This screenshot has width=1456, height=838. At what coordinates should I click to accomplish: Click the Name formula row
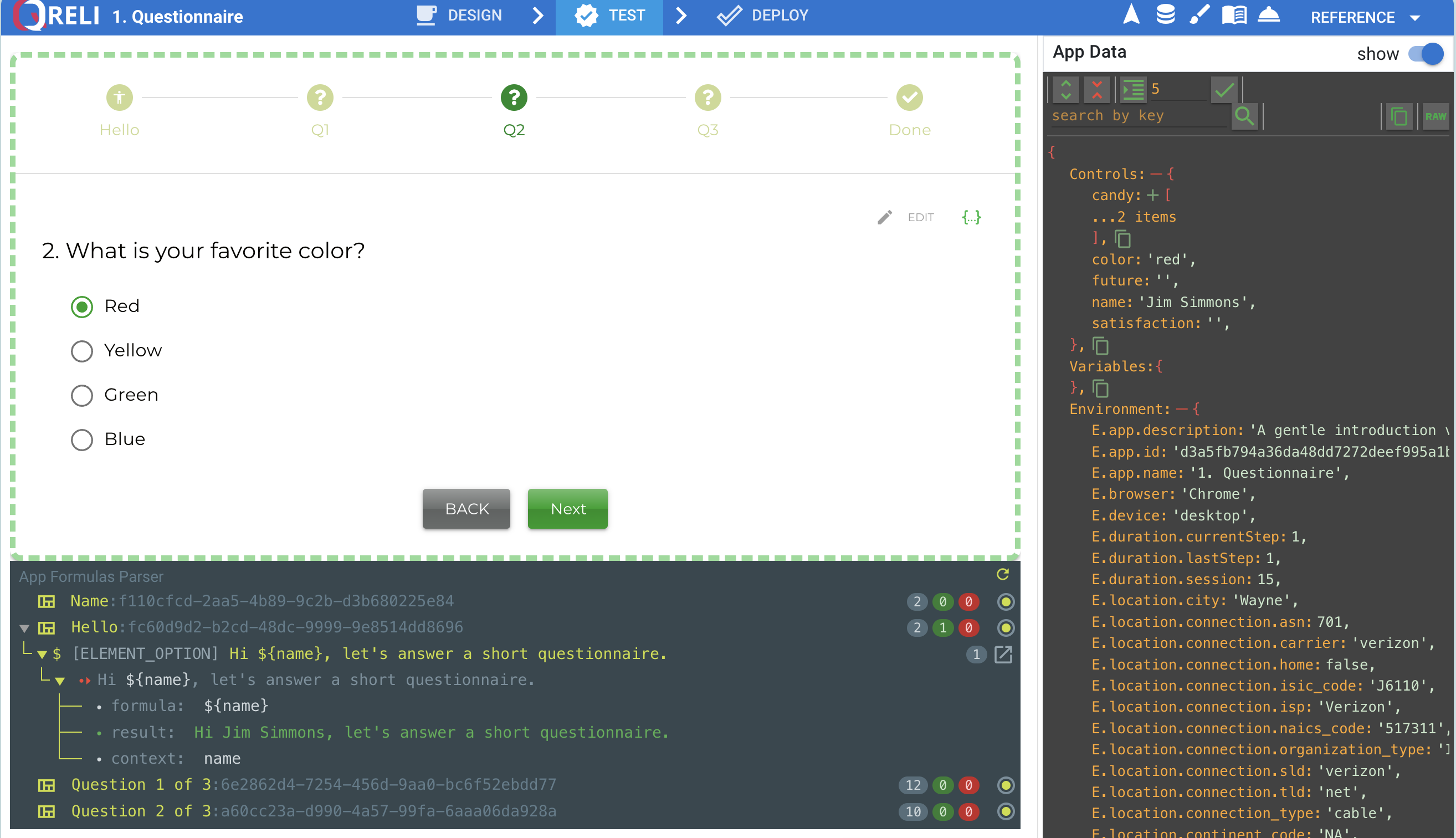(515, 601)
